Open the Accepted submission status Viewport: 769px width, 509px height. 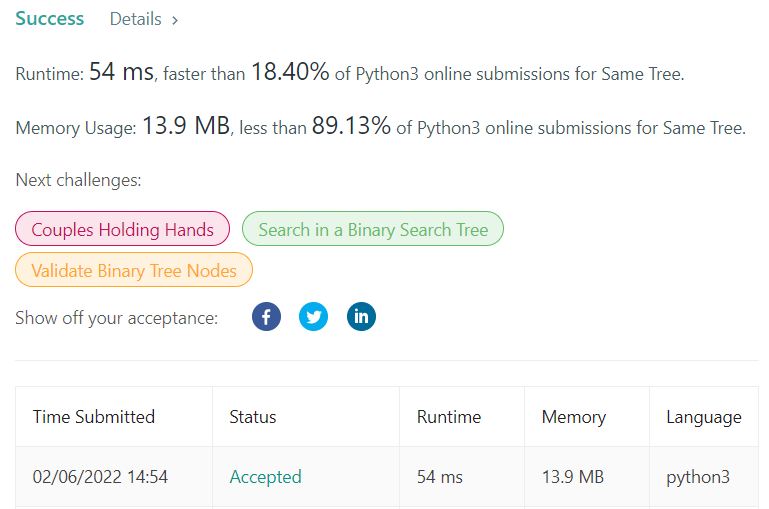pos(265,477)
